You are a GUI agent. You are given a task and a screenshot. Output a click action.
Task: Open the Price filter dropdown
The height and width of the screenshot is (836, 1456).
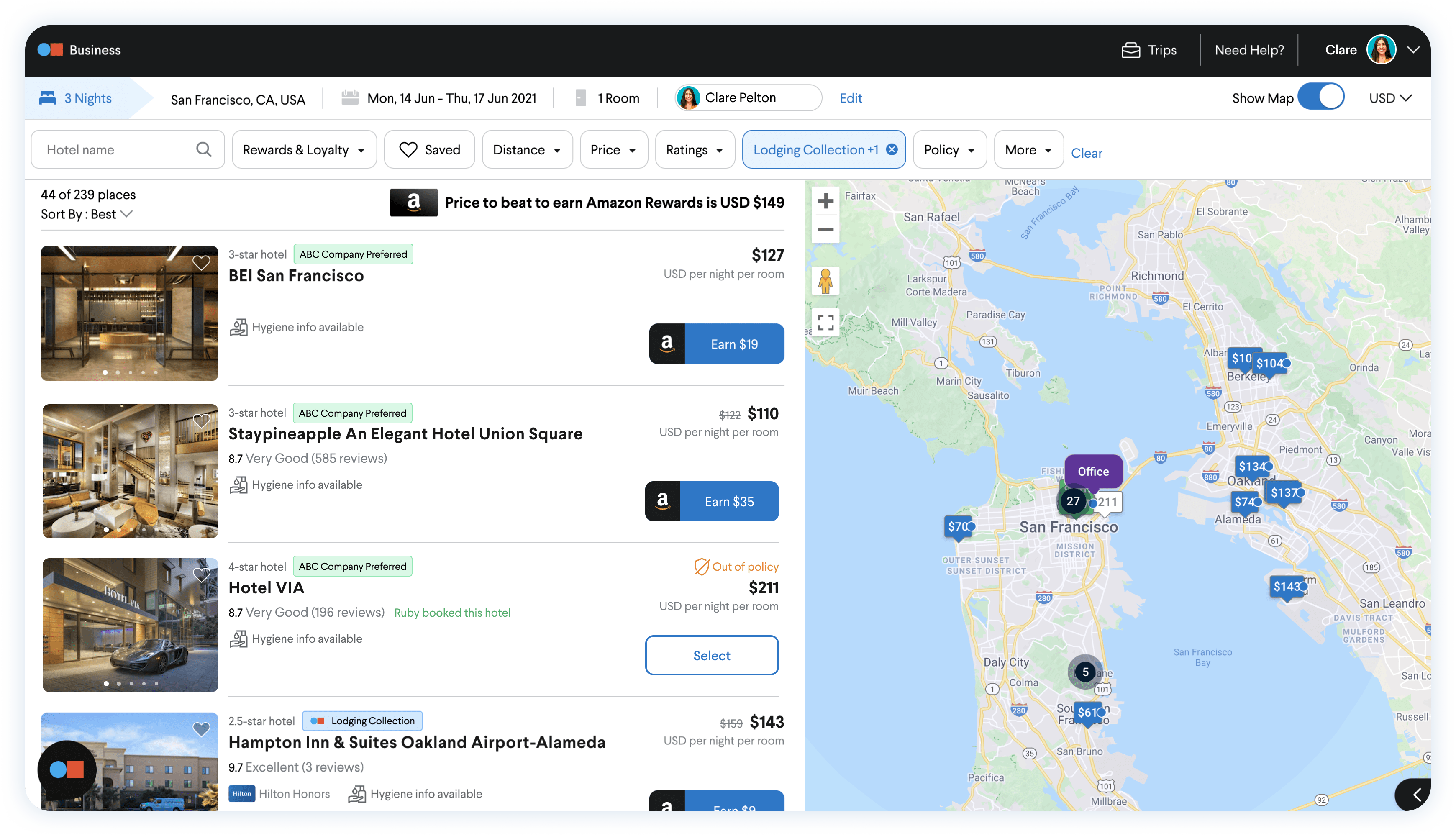tap(613, 149)
